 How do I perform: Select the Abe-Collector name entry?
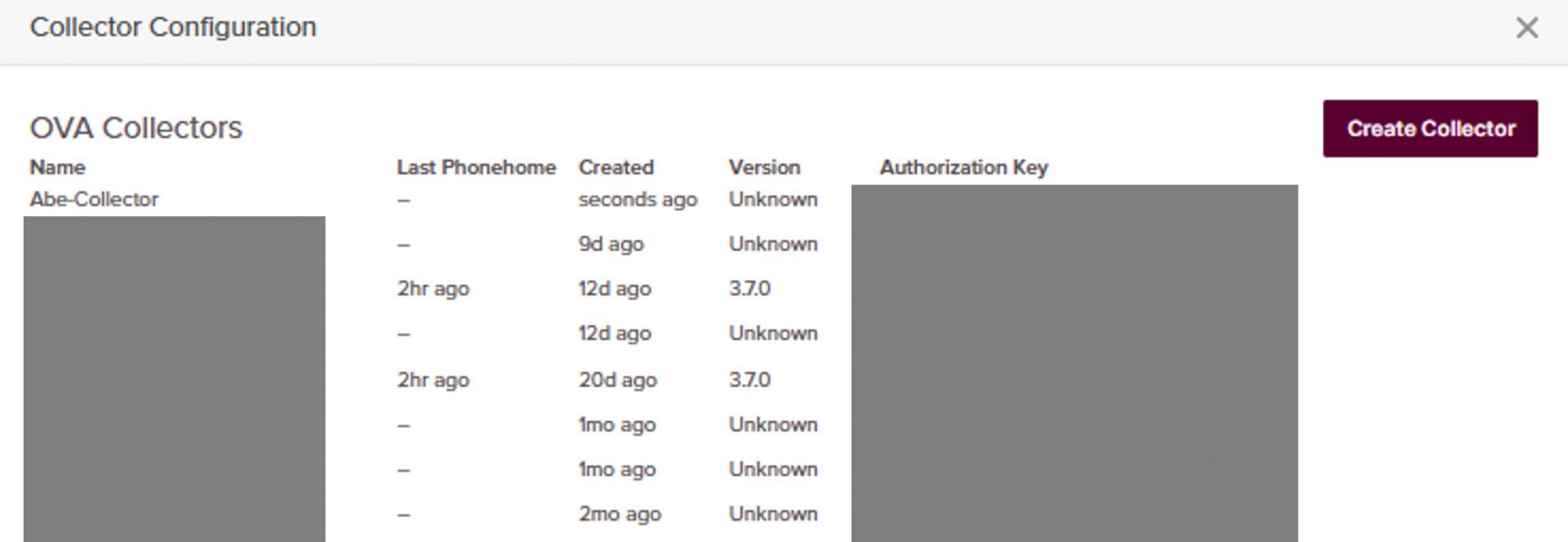point(94,199)
